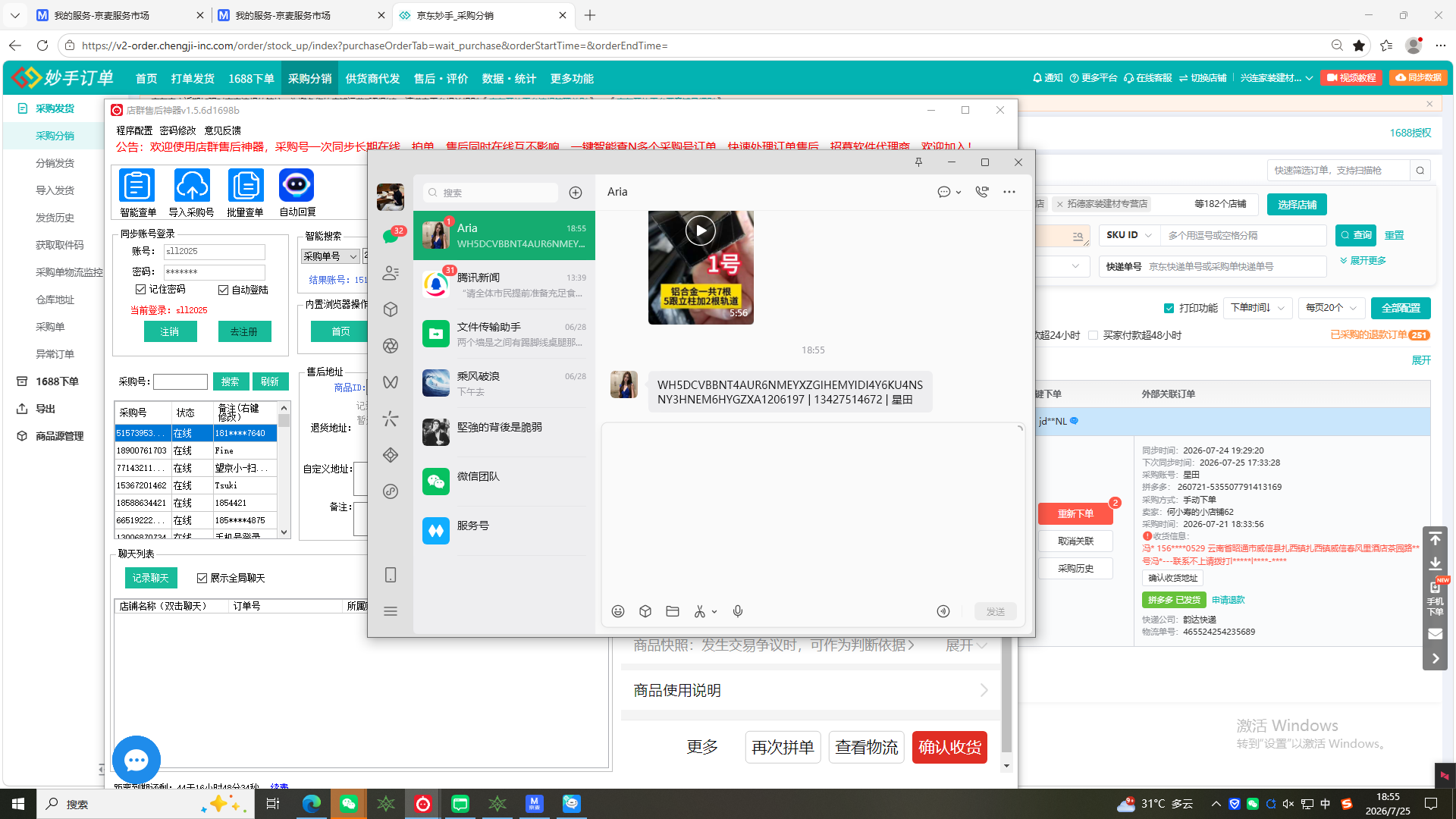The height and width of the screenshot is (819, 1456).
Task: Open the WeChat chats icon in sidebar
Action: point(391,236)
